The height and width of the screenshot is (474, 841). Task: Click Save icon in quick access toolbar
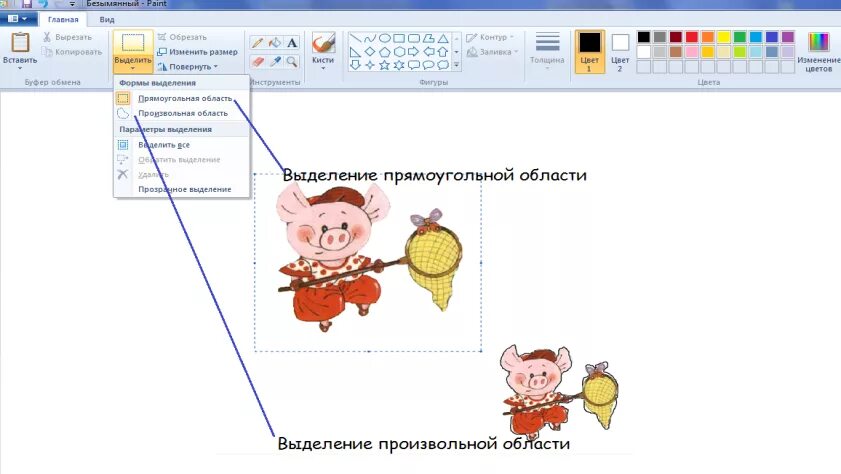coord(27,4)
